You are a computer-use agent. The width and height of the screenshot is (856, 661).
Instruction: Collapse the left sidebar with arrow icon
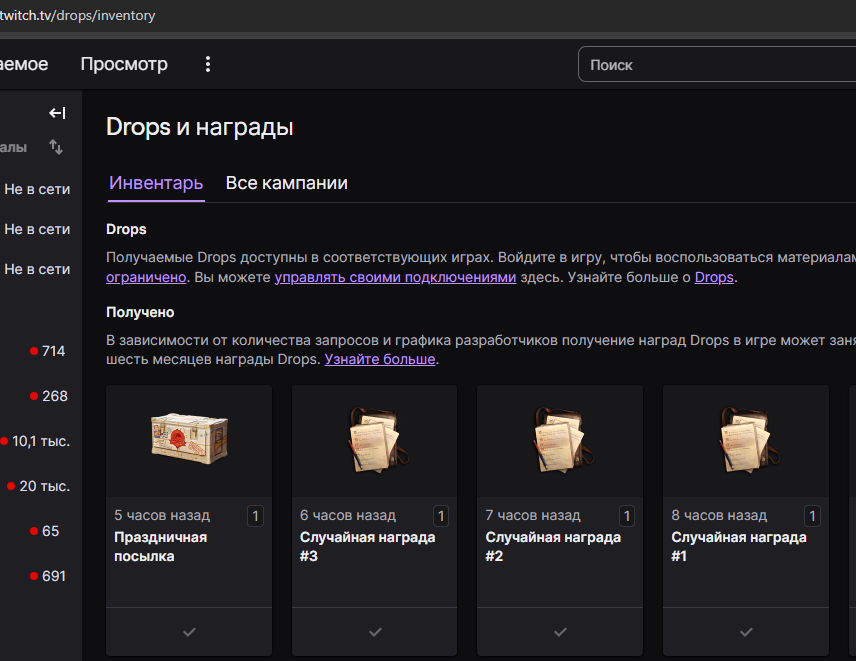pos(57,113)
